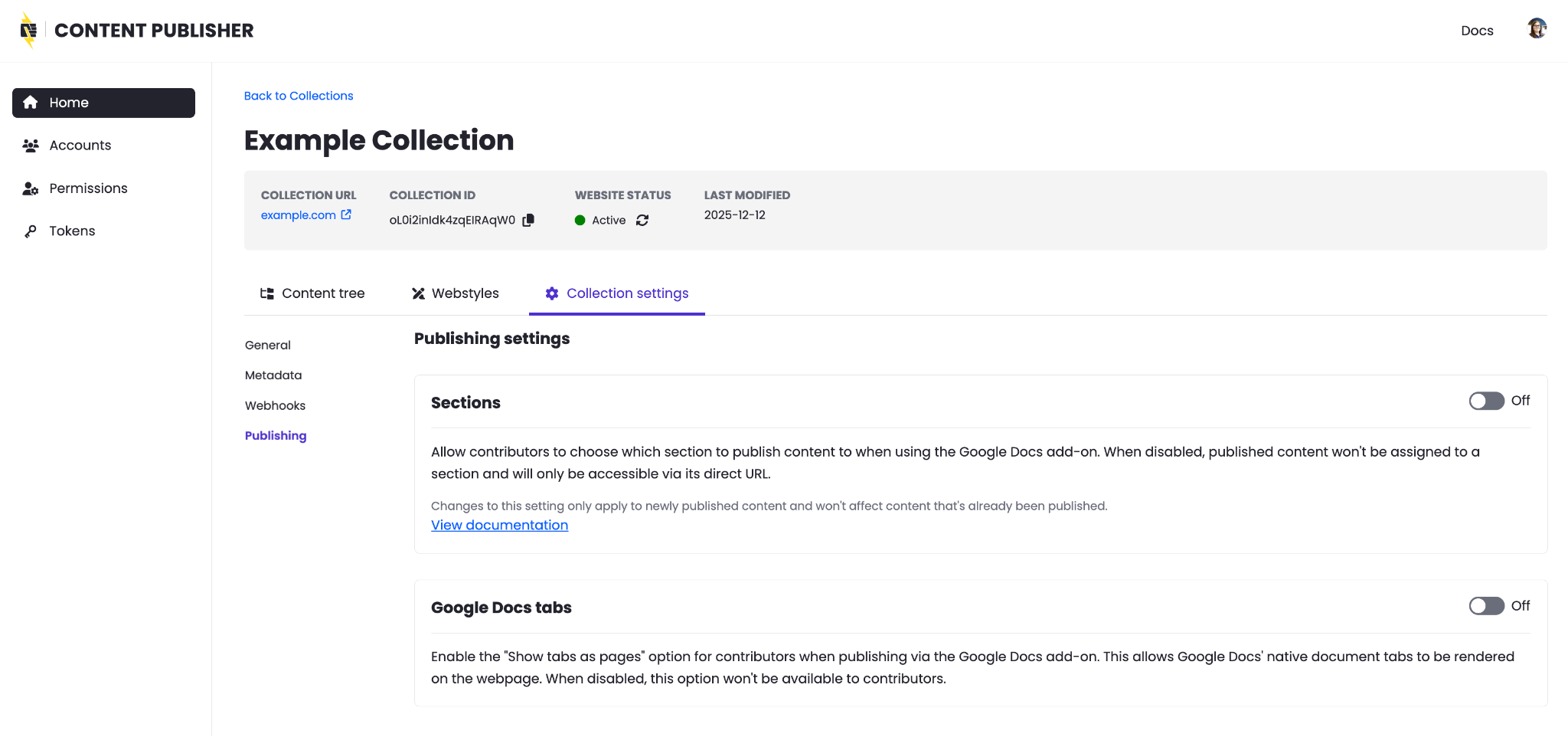Select the Collection settings tab
1568x737 pixels.
point(617,293)
